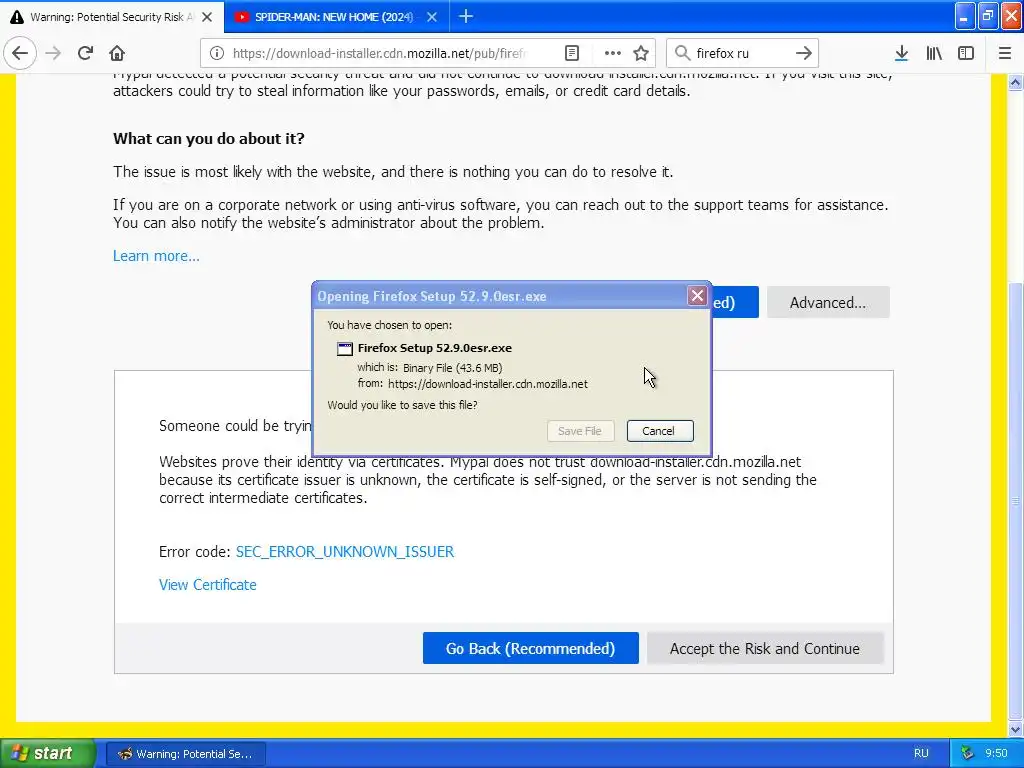This screenshot has height=768, width=1024.
Task: Click the 'Binary File (43.6 MB)' text
Action: click(453, 368)
